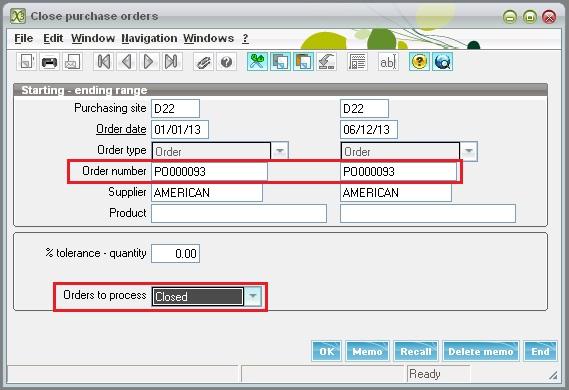The image size is (569, 390).
Task: Click the Memo button
Action: pyautogui.click(x=367, y=351)
